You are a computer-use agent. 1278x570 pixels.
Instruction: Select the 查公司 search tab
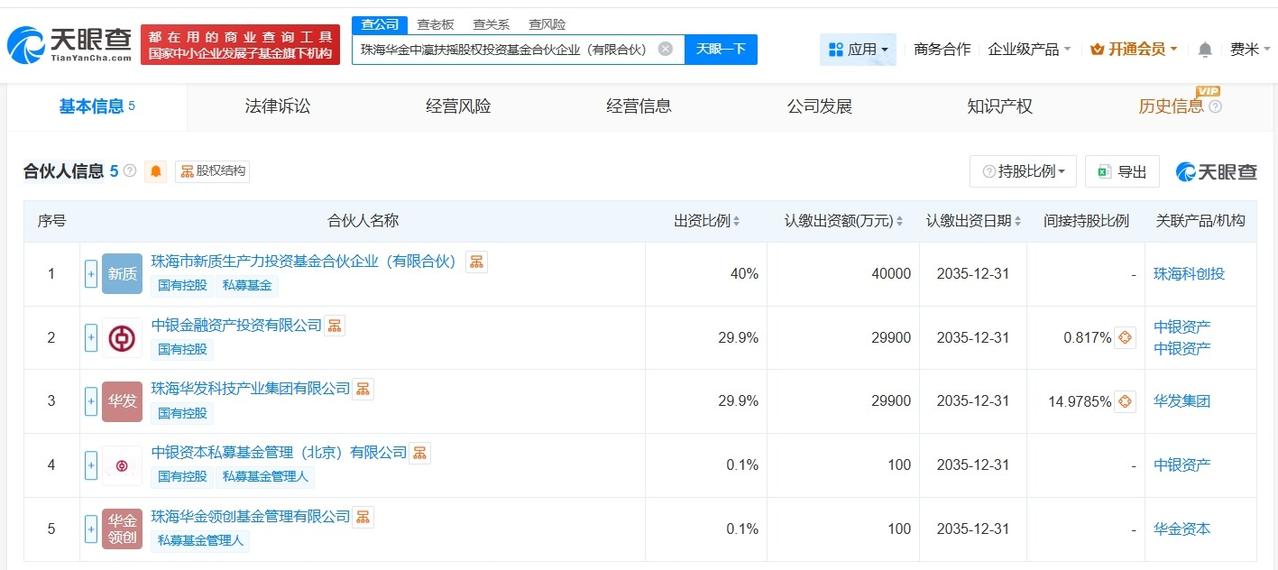click(x=379, y=24)
